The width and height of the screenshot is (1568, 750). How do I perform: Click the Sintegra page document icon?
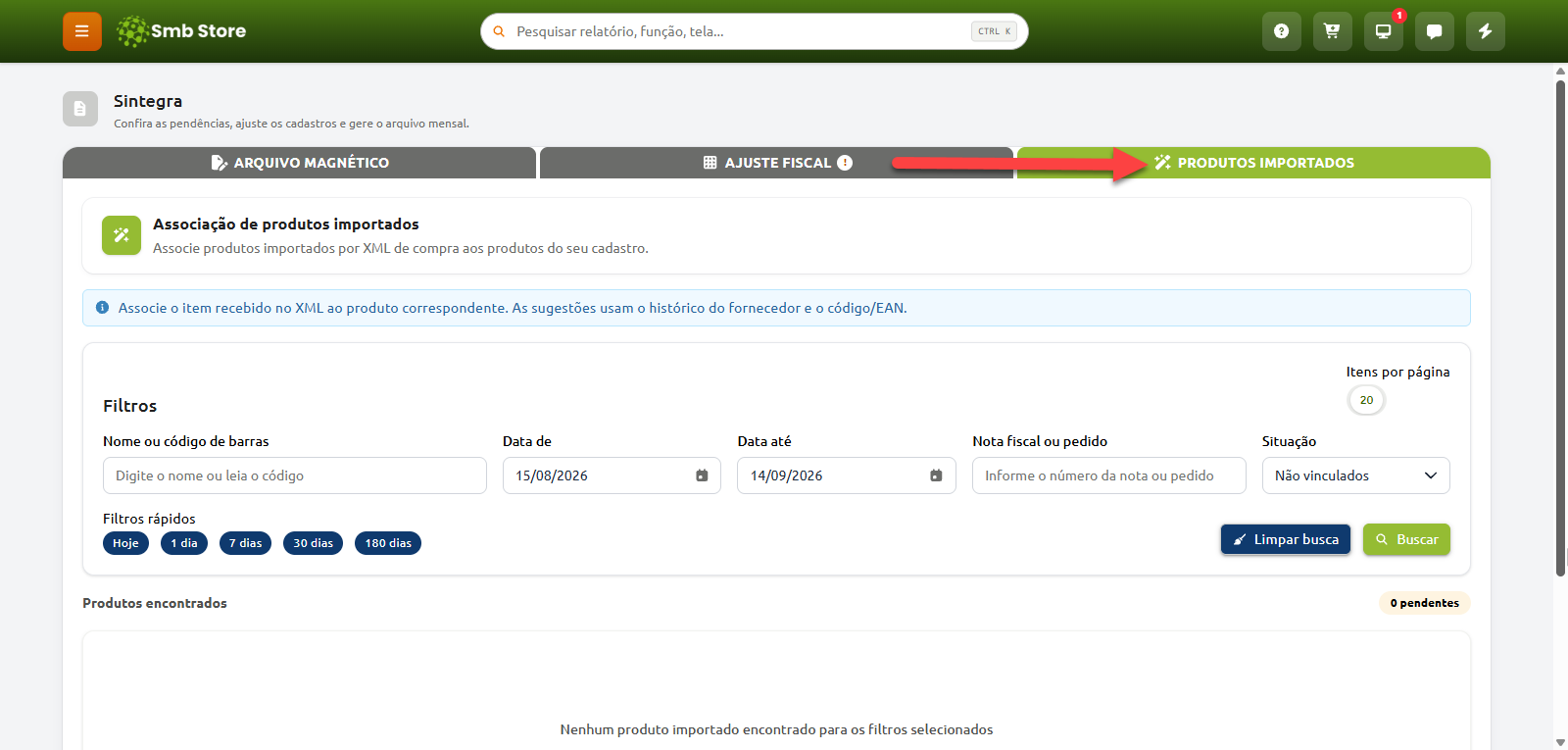click(x=80, y=109)
